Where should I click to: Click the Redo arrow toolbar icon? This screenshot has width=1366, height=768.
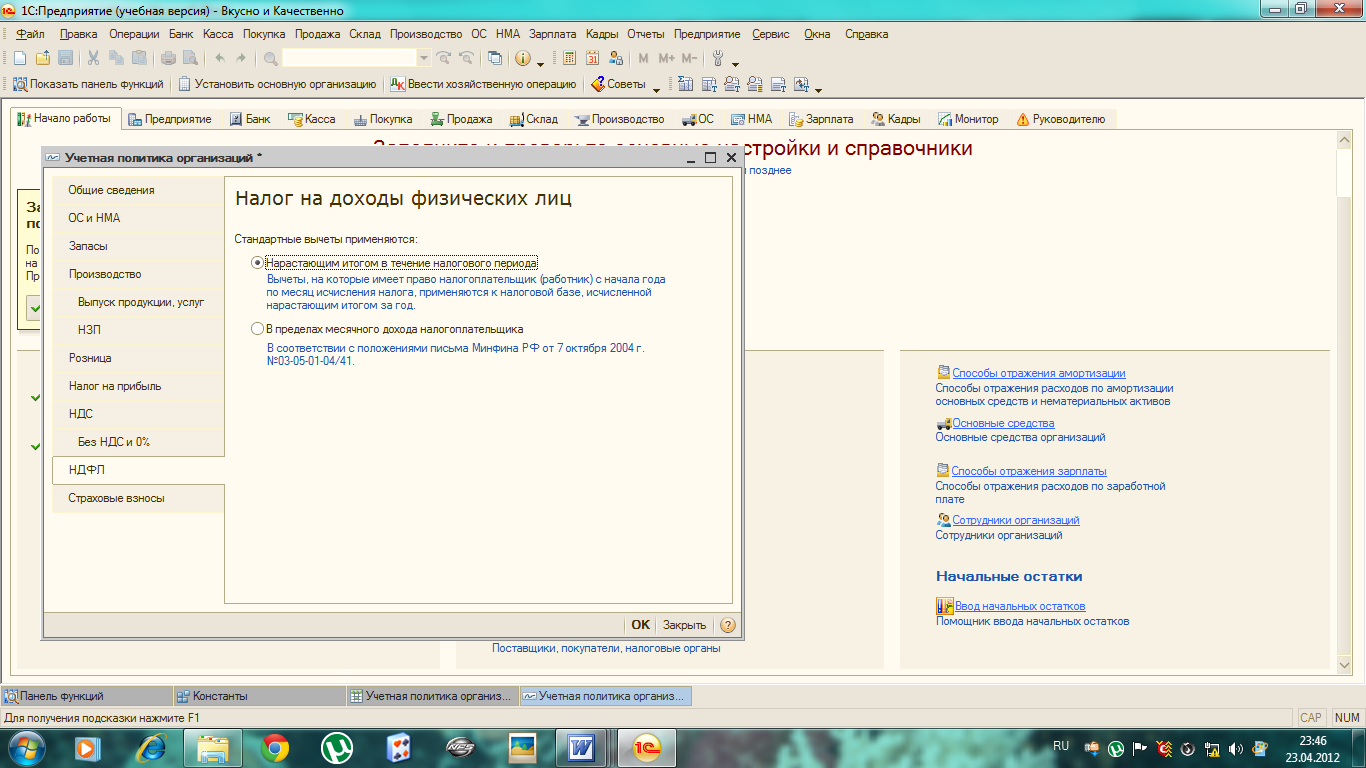click(241, 59)
